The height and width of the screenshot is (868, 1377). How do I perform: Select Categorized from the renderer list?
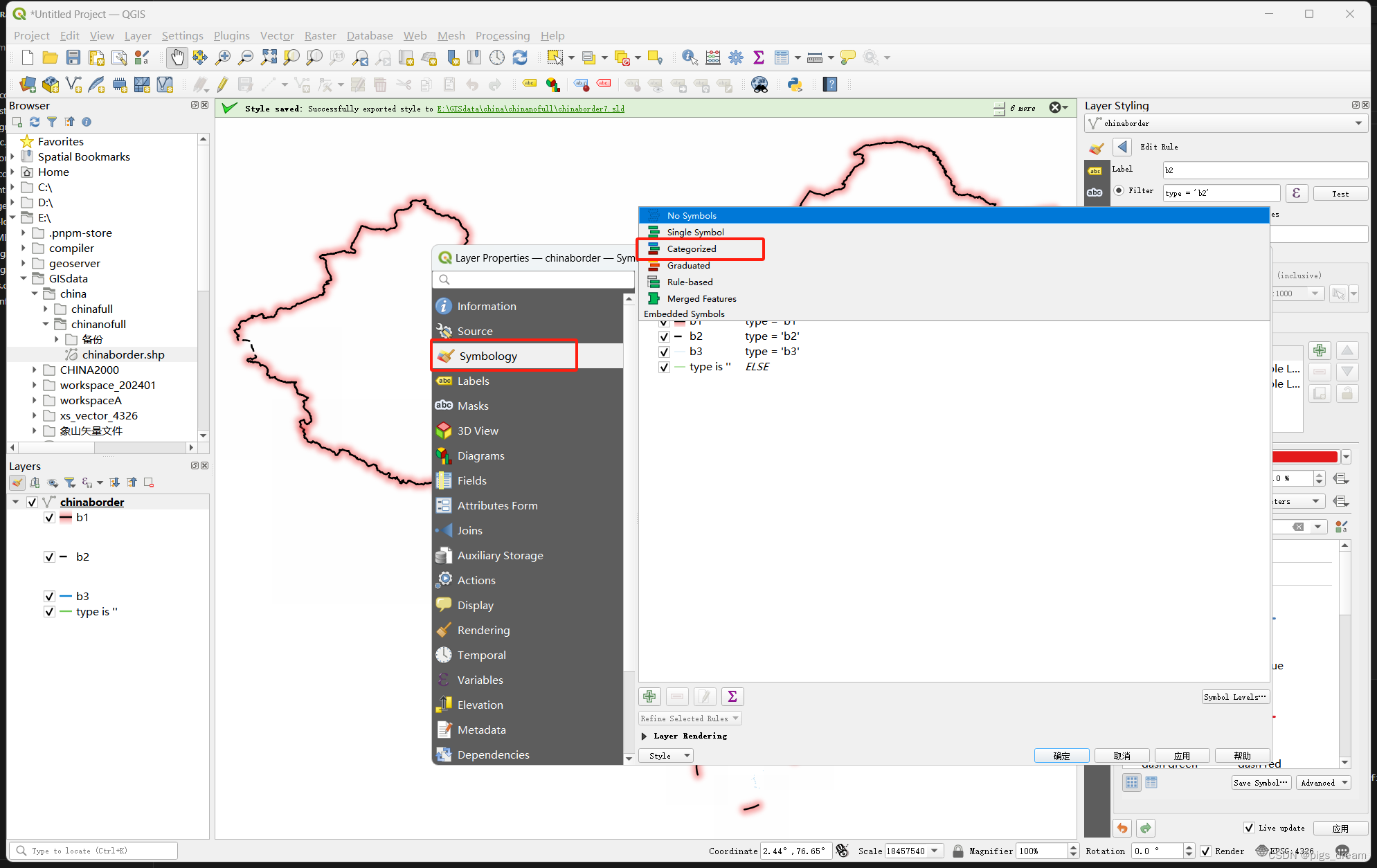coord(692,248)
